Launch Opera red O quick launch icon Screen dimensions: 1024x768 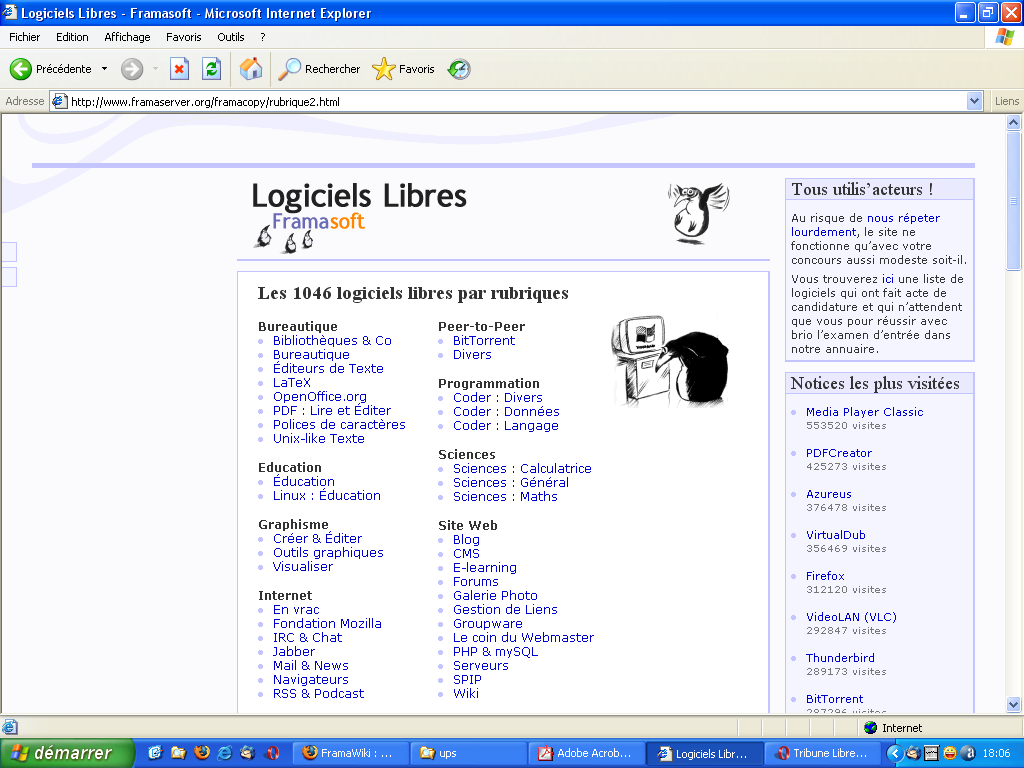[x=272, y=753]
